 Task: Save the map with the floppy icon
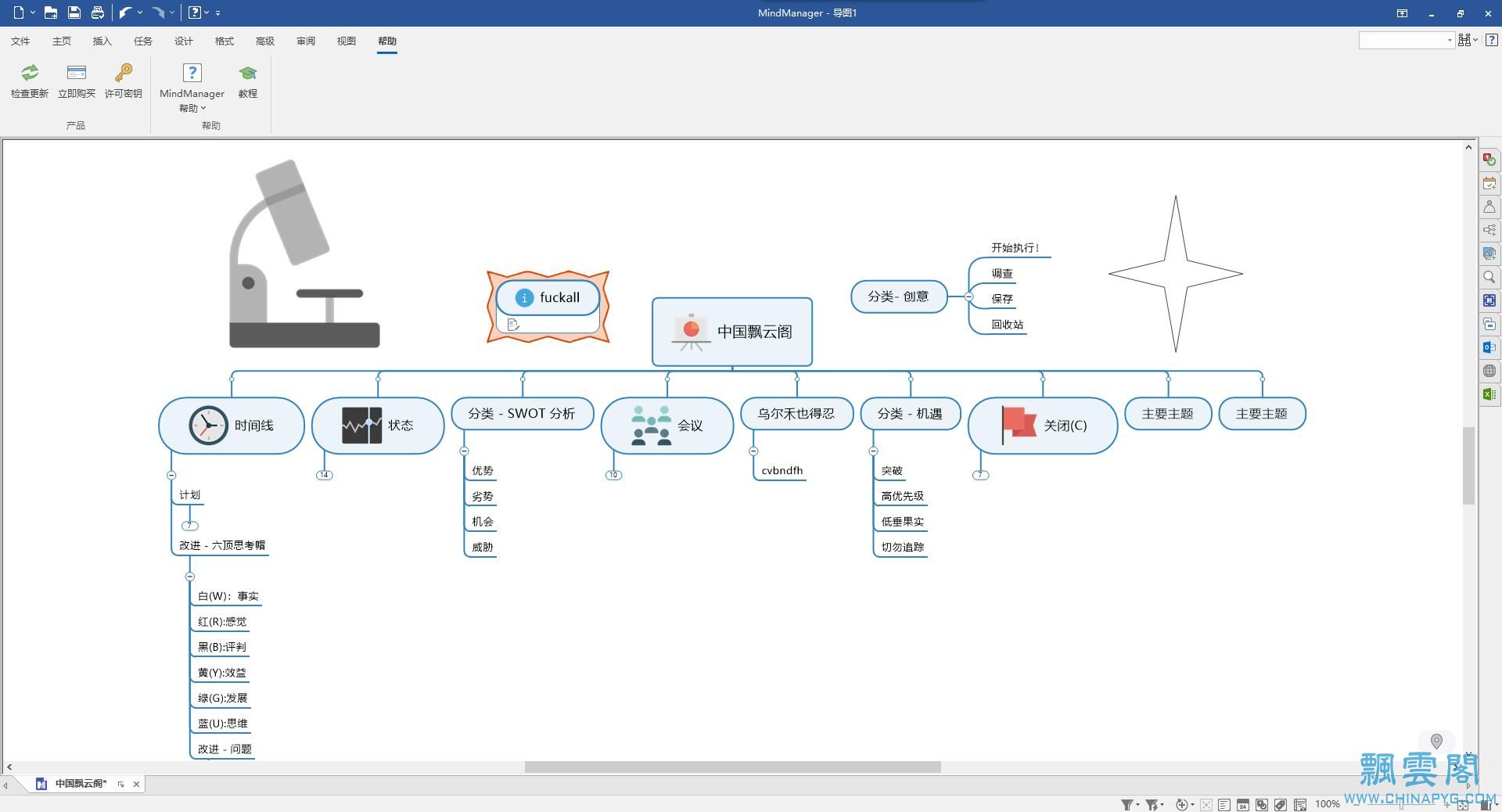tap(74, 13)
